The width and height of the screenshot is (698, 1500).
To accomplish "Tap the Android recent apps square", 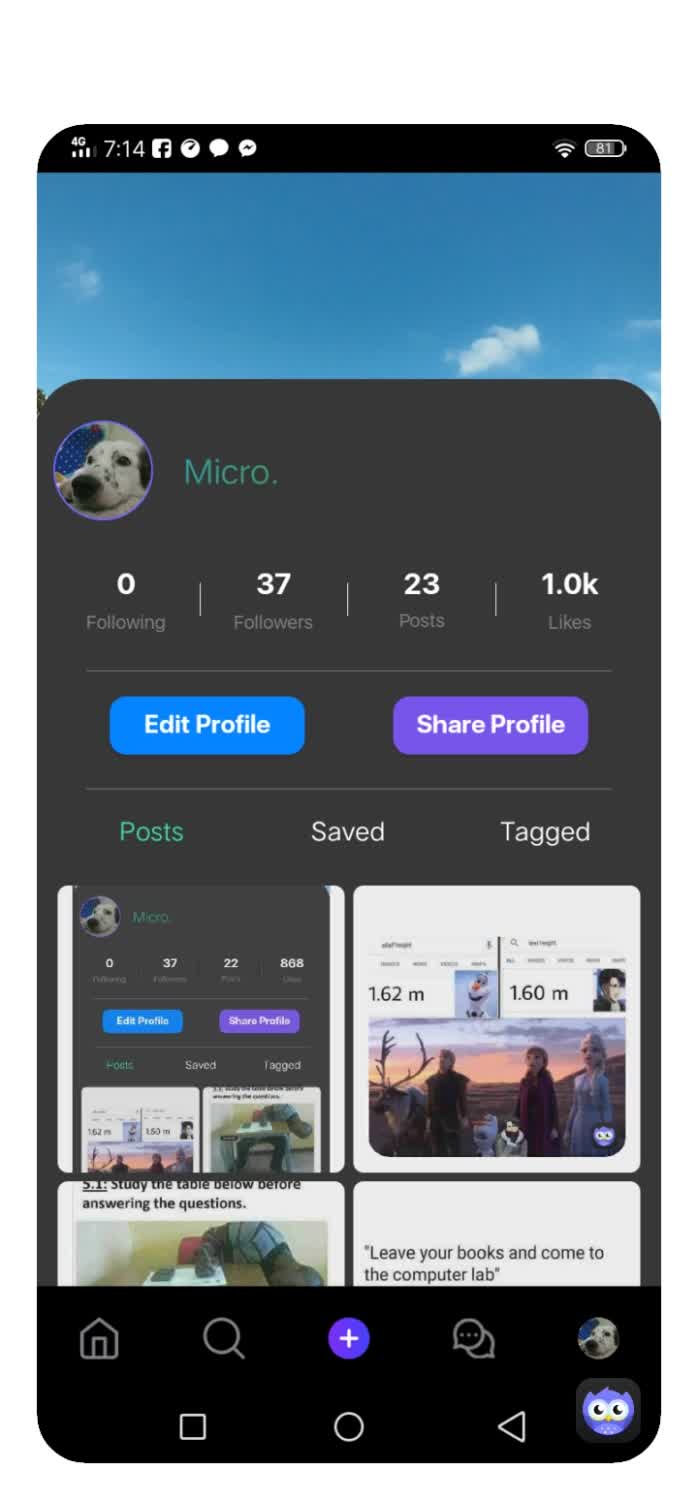I will [193, 1426].
